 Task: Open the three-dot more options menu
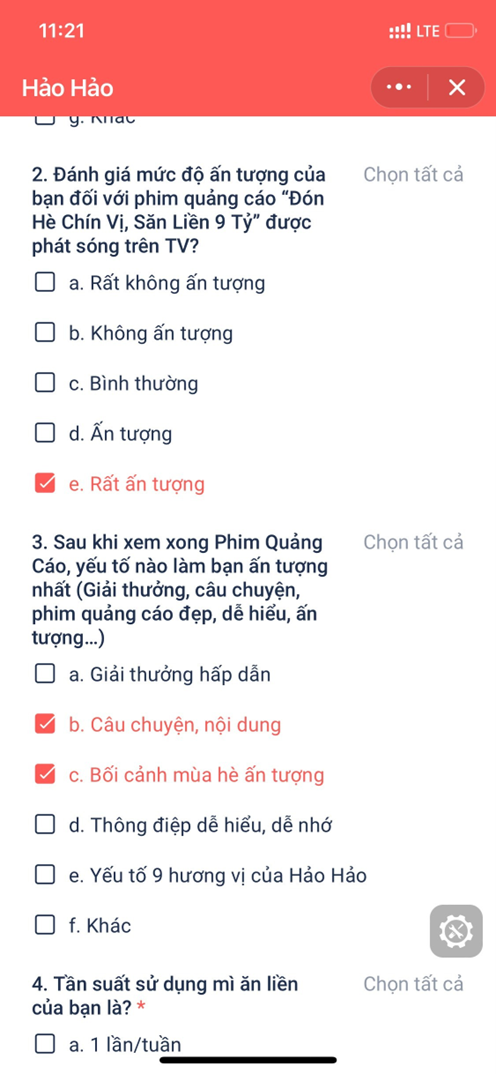399,88
